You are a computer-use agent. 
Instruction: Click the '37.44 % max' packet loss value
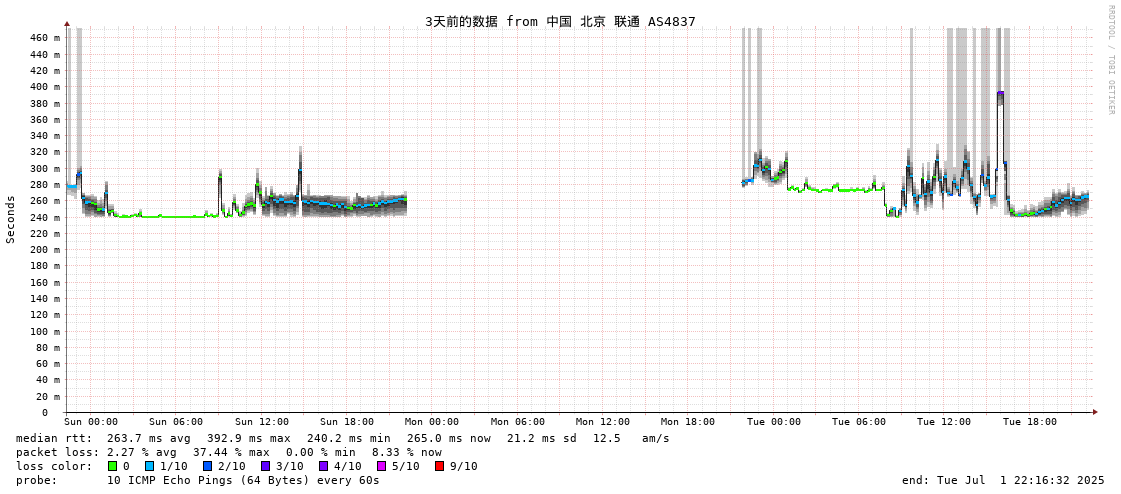tap(232, 452)
